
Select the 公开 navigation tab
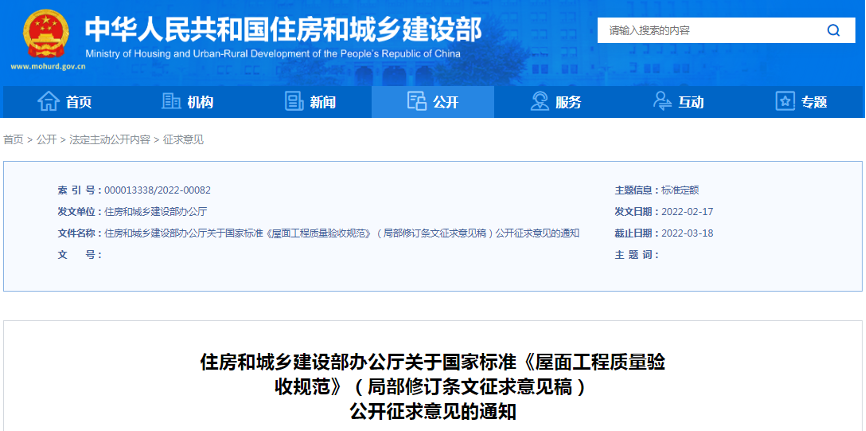(x=433, y=102)
